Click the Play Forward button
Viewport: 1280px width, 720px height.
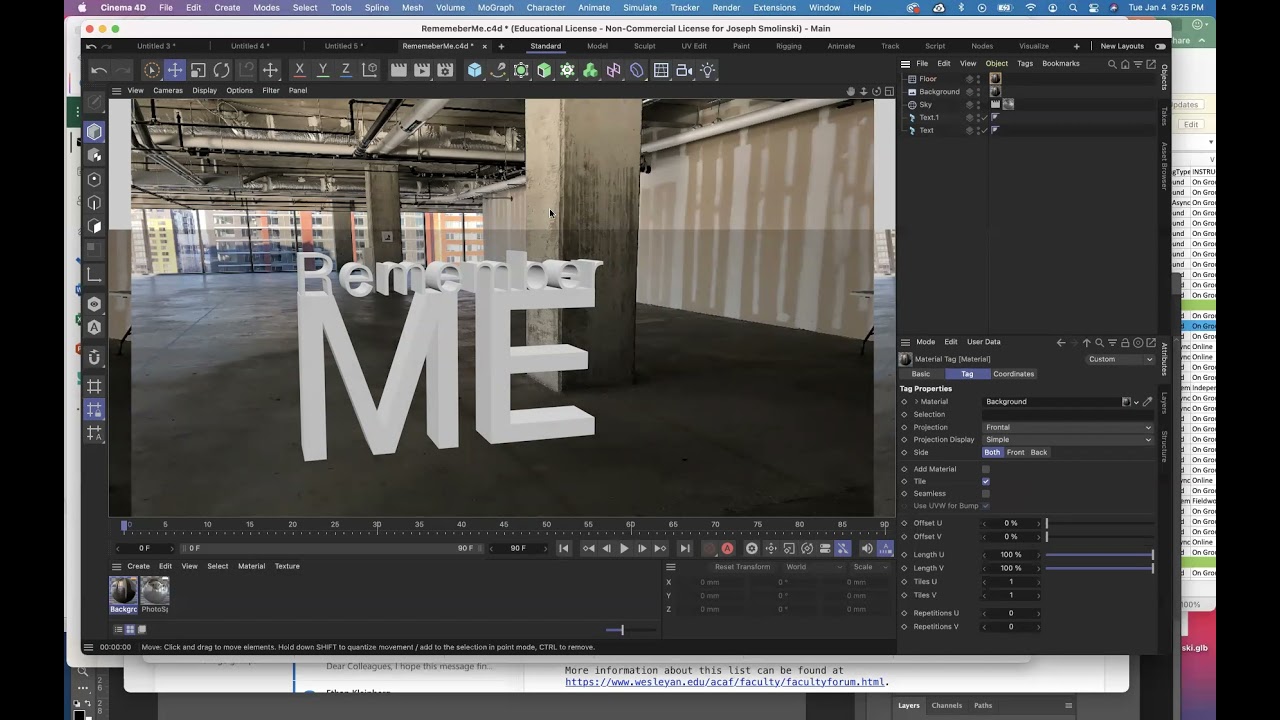click(624, 548)
